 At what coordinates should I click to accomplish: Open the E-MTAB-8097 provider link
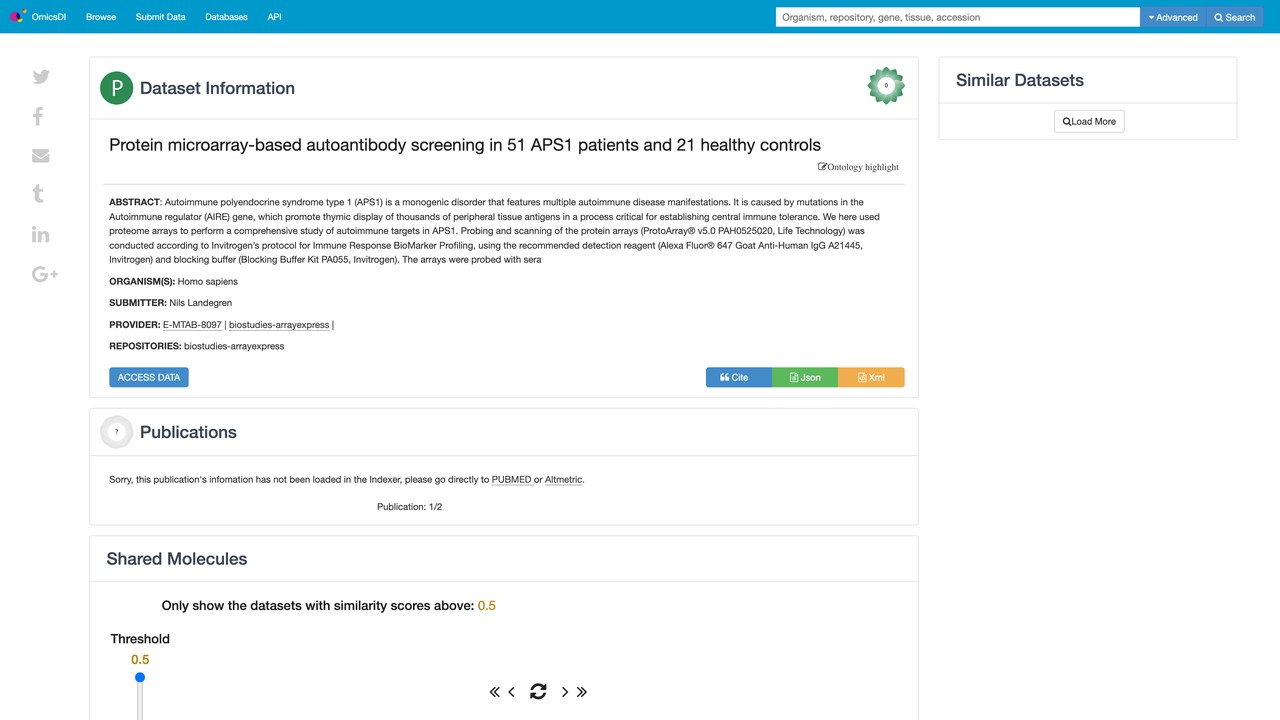click(x=192, y=325)
